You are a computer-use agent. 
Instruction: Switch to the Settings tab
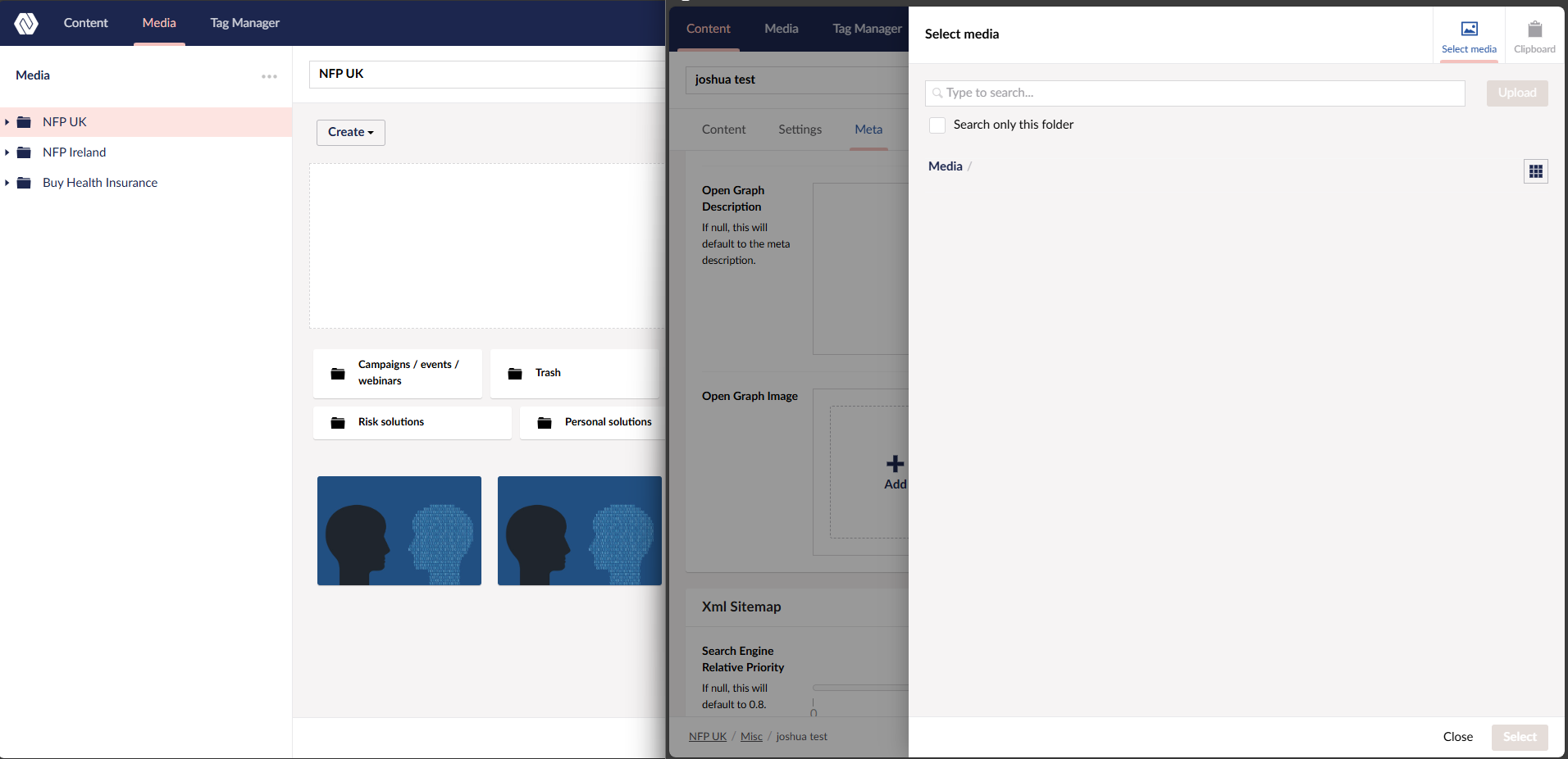coord(800,130)
